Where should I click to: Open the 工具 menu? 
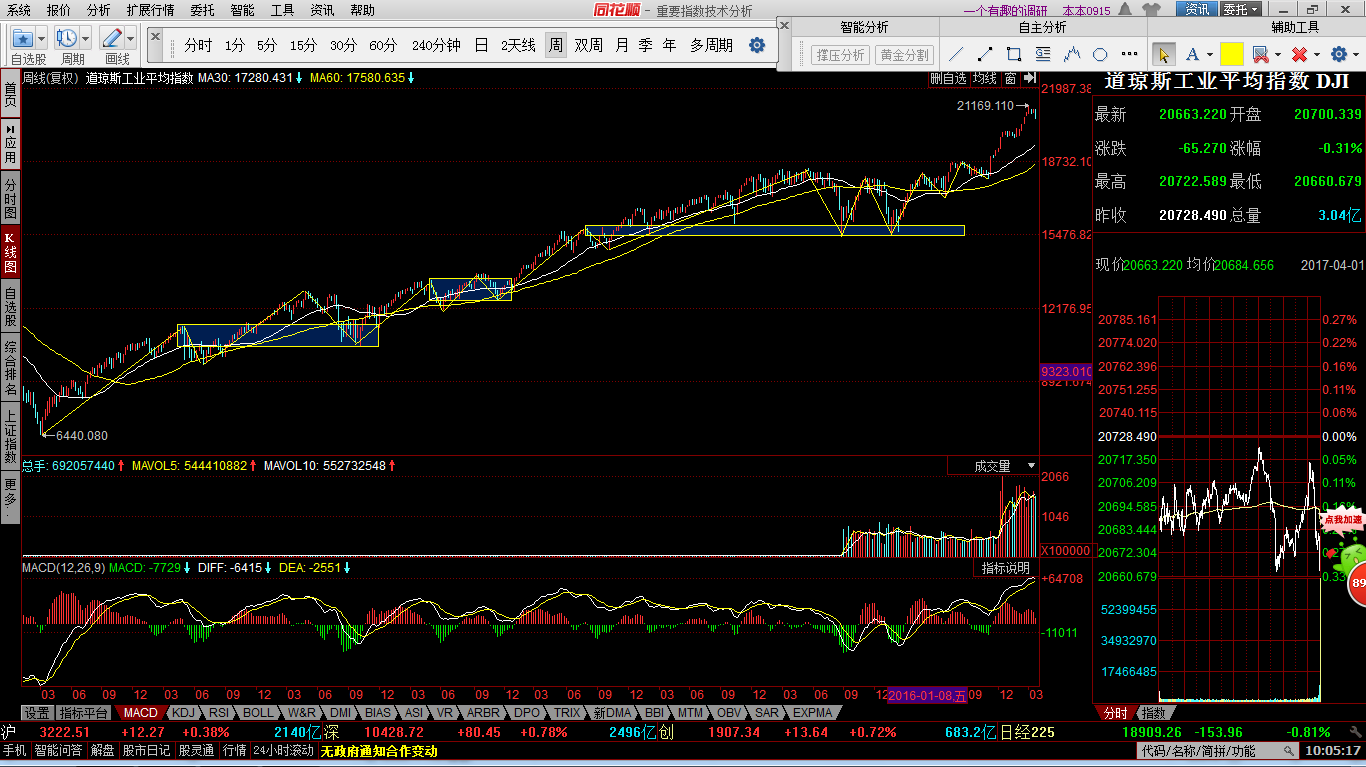pyautogui.click(x=282, y=10)
